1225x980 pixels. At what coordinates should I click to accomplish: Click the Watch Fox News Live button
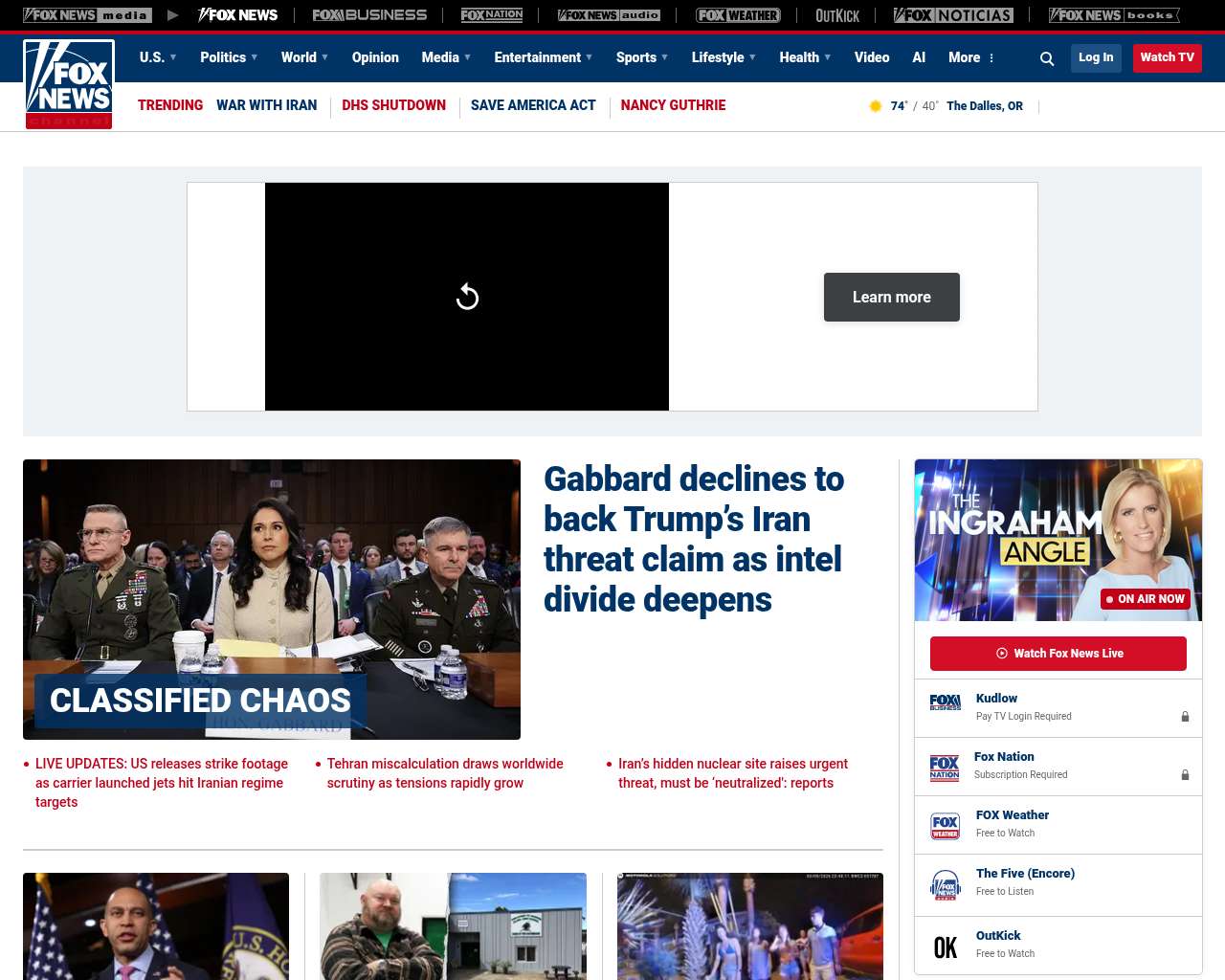coord(1058,654)
